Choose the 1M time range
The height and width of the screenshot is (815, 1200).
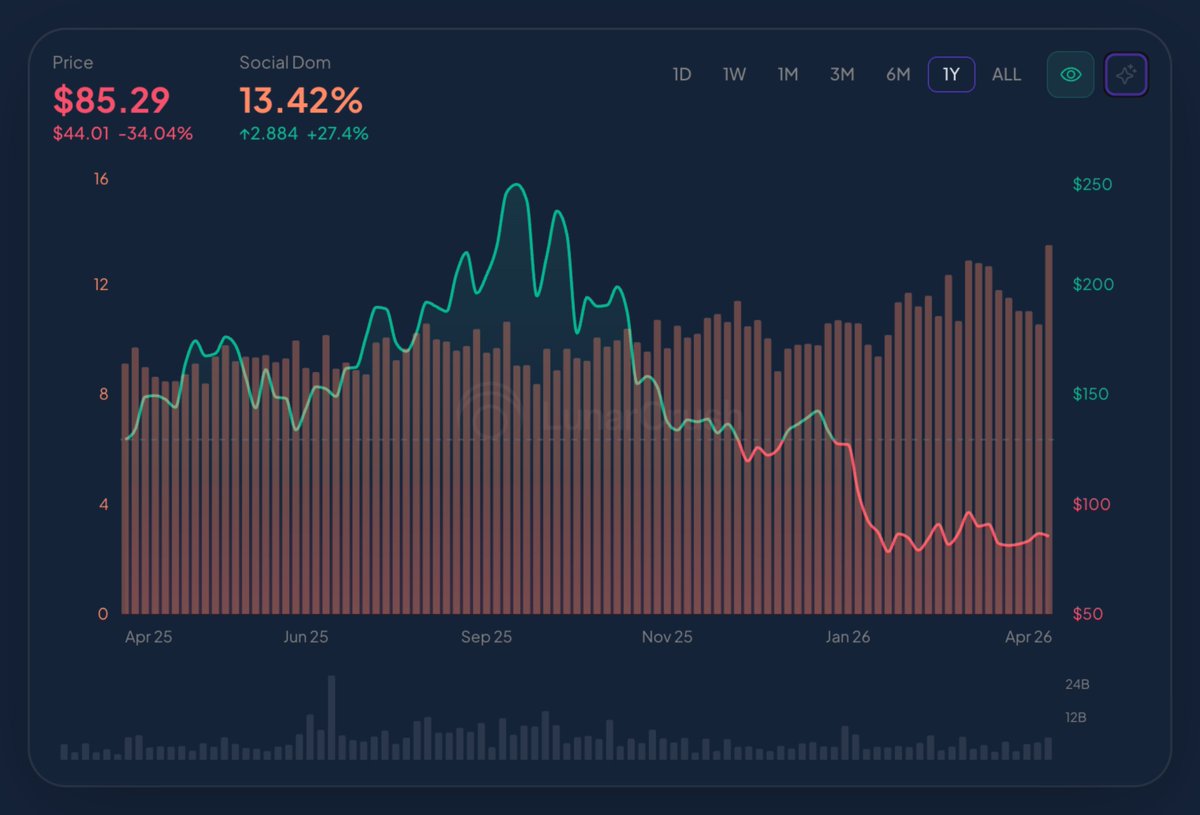pos(788,75)
